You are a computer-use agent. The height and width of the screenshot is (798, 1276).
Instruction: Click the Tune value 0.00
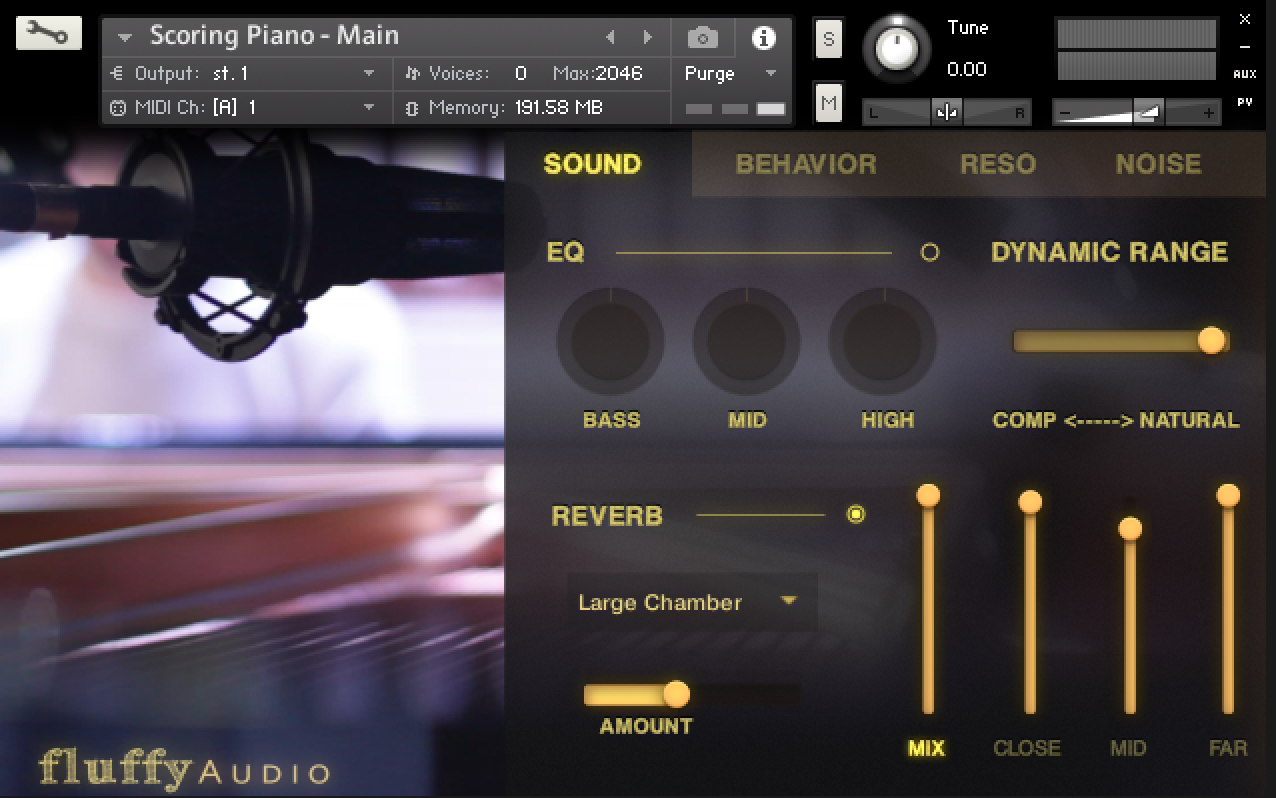click(x=966, y=69)
